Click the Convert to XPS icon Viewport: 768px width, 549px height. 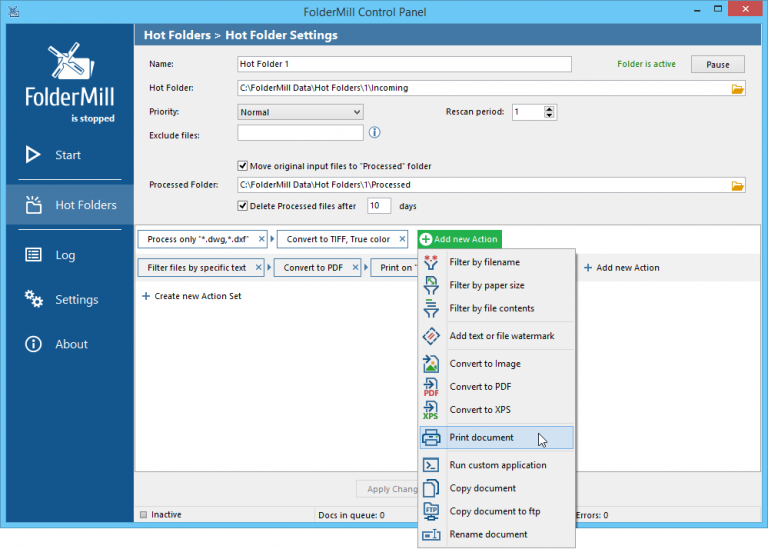click(431, 410)
